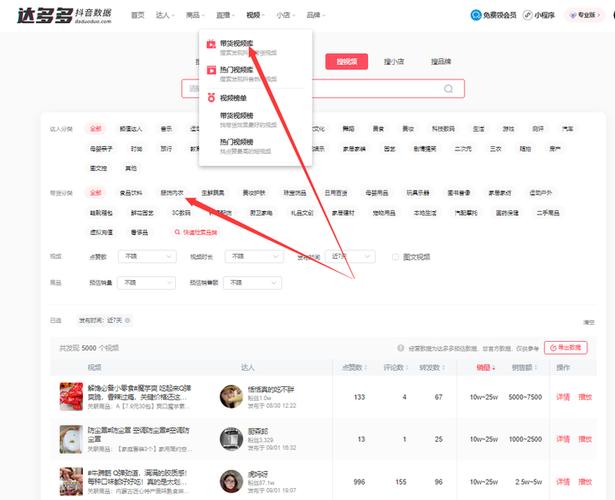Click the search magnifier icon
This screenshot has height=500, width=615.
coord(448,89)
